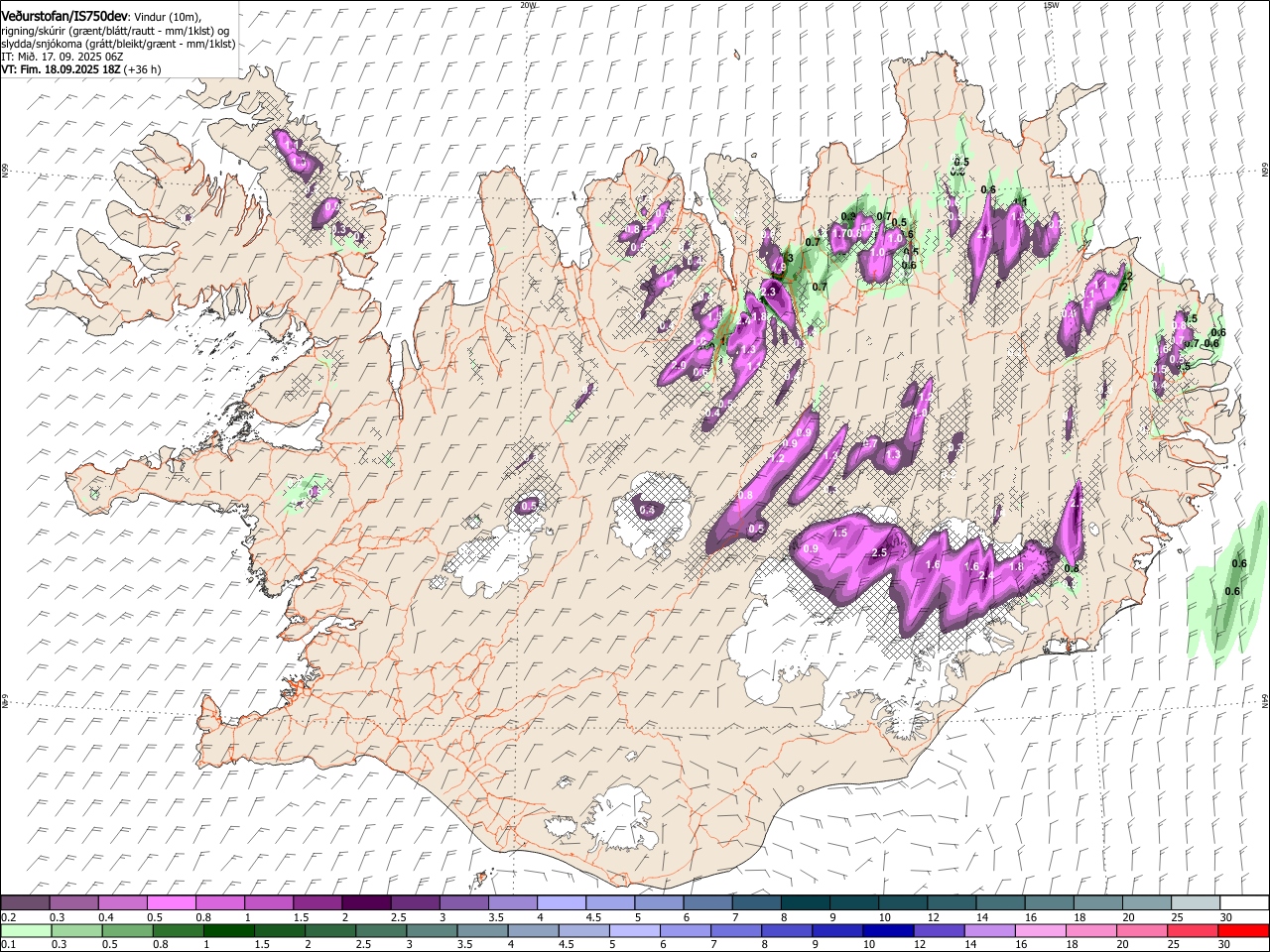Click the "IT: Mið. 17. 09. 2025 06Z" line
The height and width of the screenshot is (952, 1270).
(60, 58)
